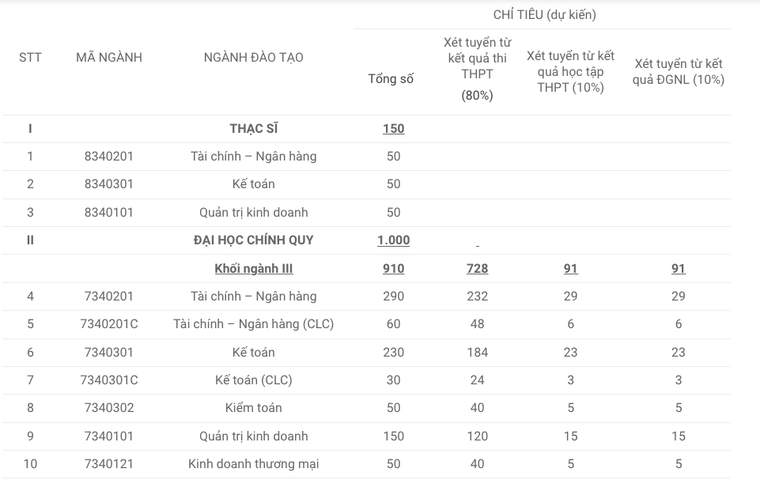The width and height of the screenshot is (760, 480).
Task: Click the underlined 1.000 total figure
Action: click(393, 240)
